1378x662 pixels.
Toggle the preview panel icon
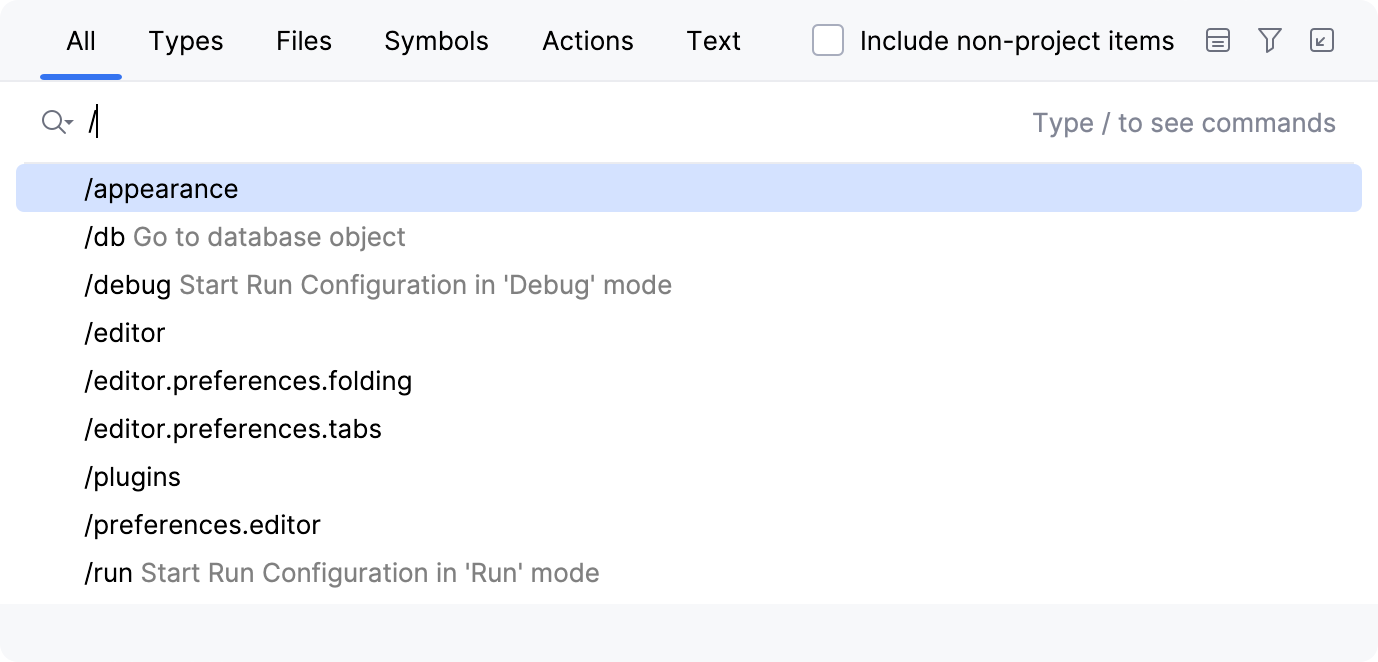1218,41
